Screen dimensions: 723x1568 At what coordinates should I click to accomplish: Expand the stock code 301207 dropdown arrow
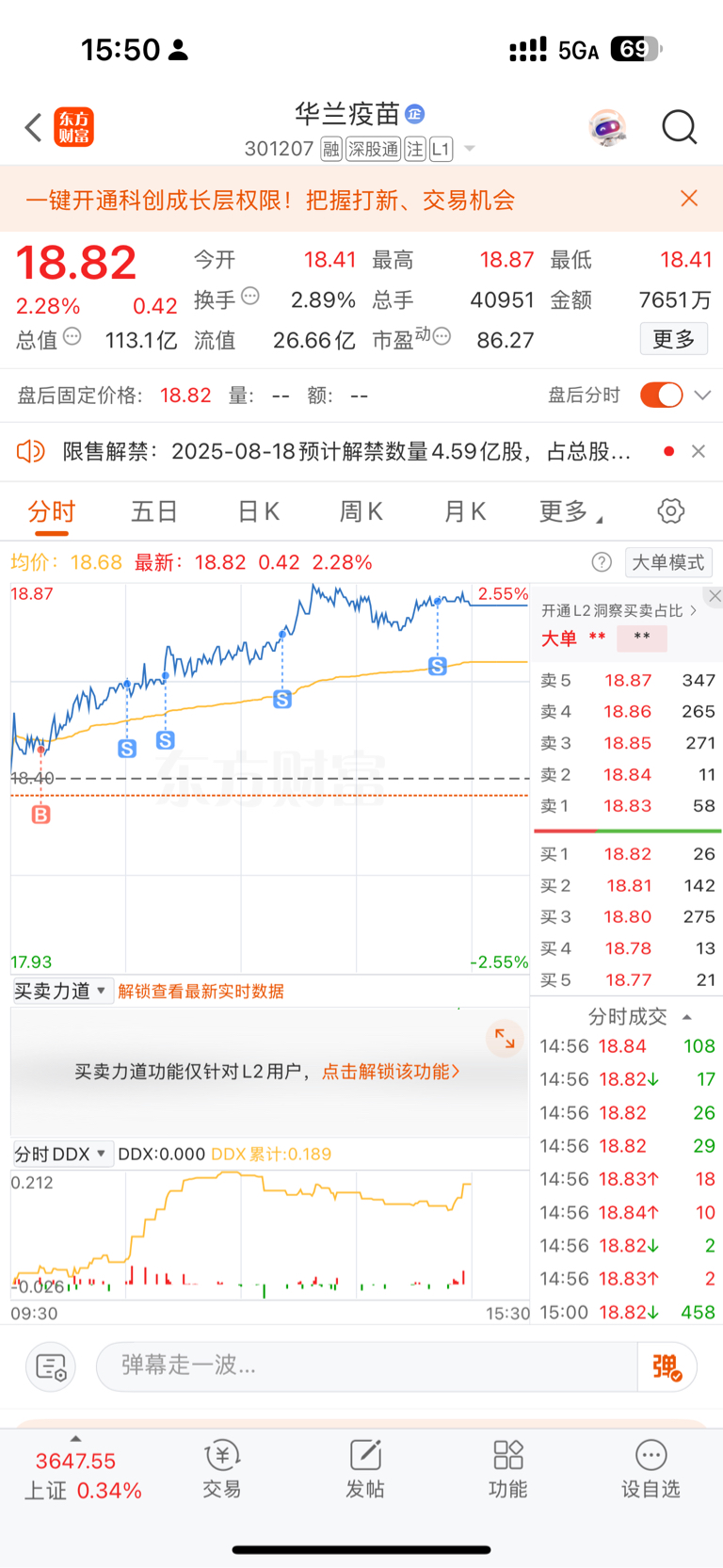pos(470,149)
